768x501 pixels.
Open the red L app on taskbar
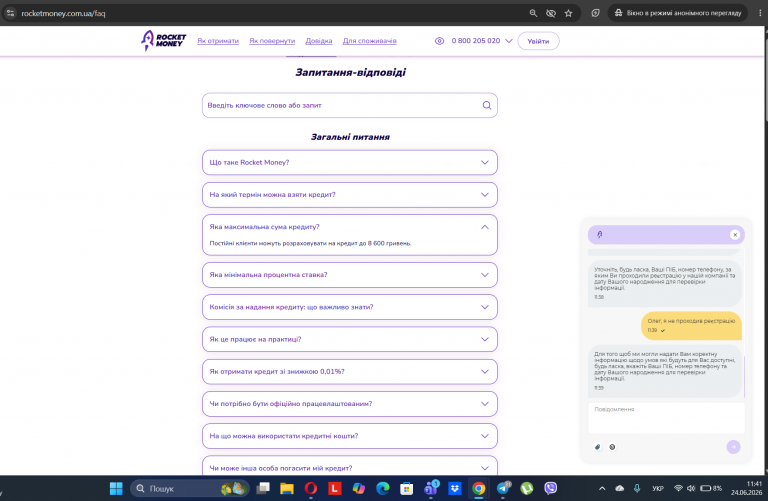coord(335,488)
